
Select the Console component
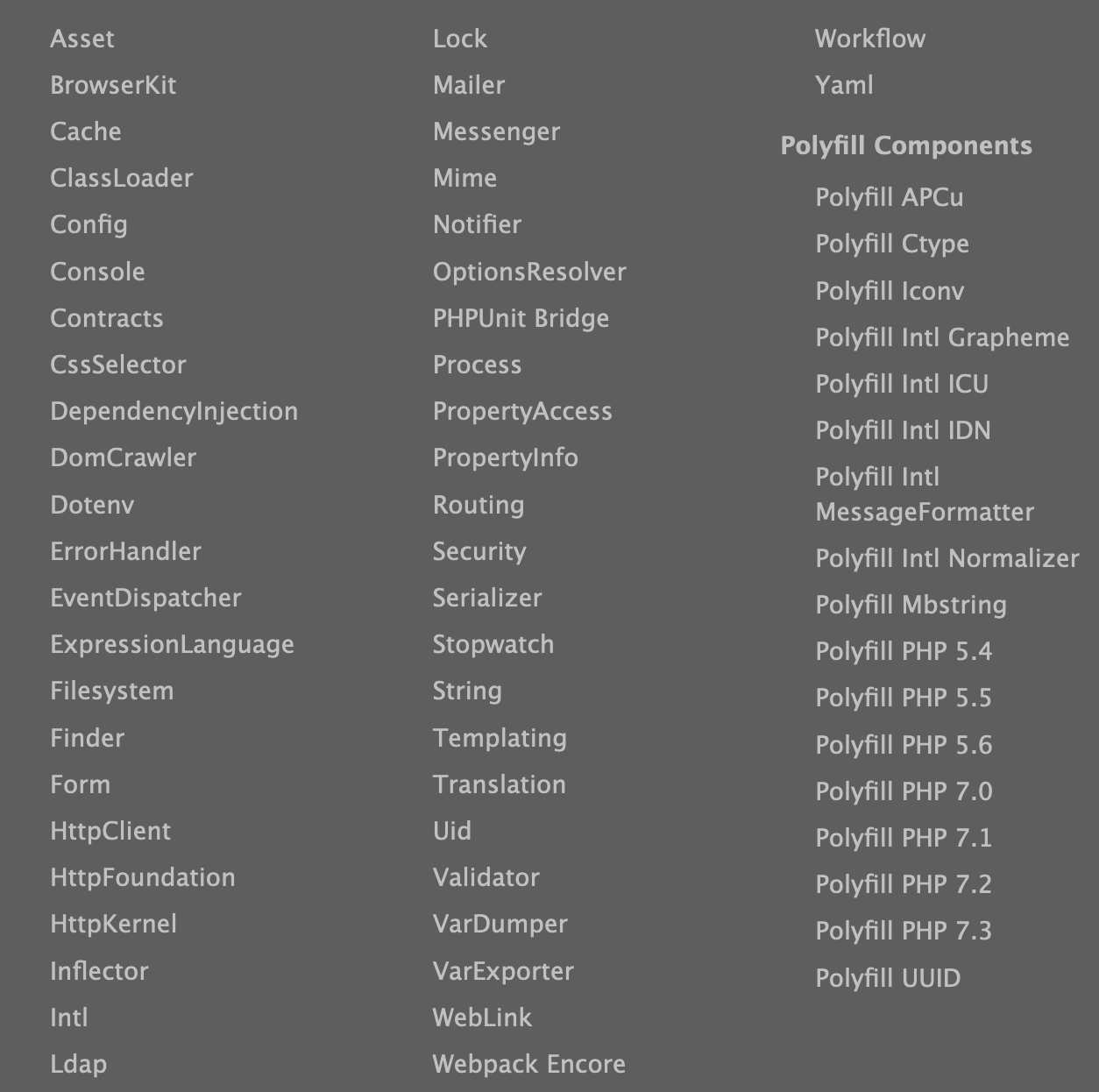point(97,272)
